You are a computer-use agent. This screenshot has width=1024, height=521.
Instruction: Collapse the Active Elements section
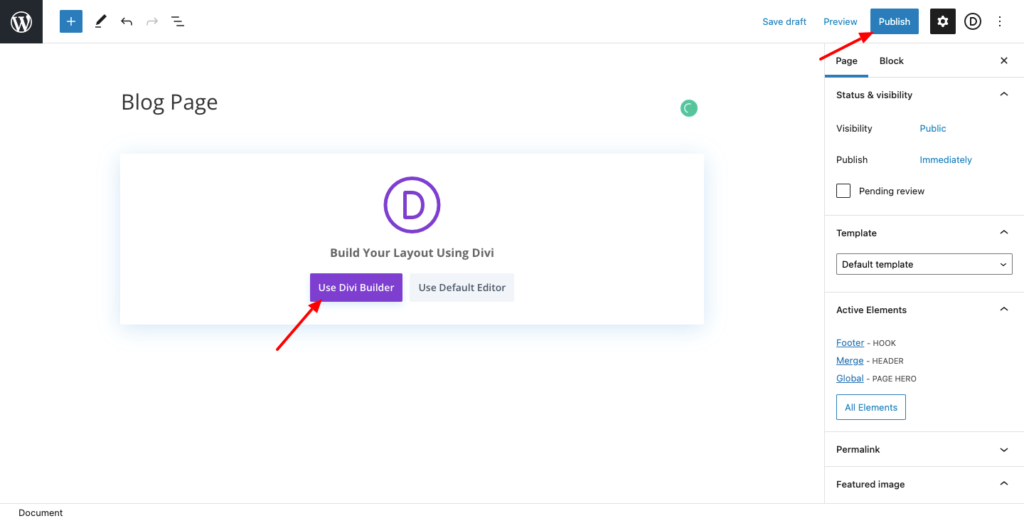point(1004,309)
